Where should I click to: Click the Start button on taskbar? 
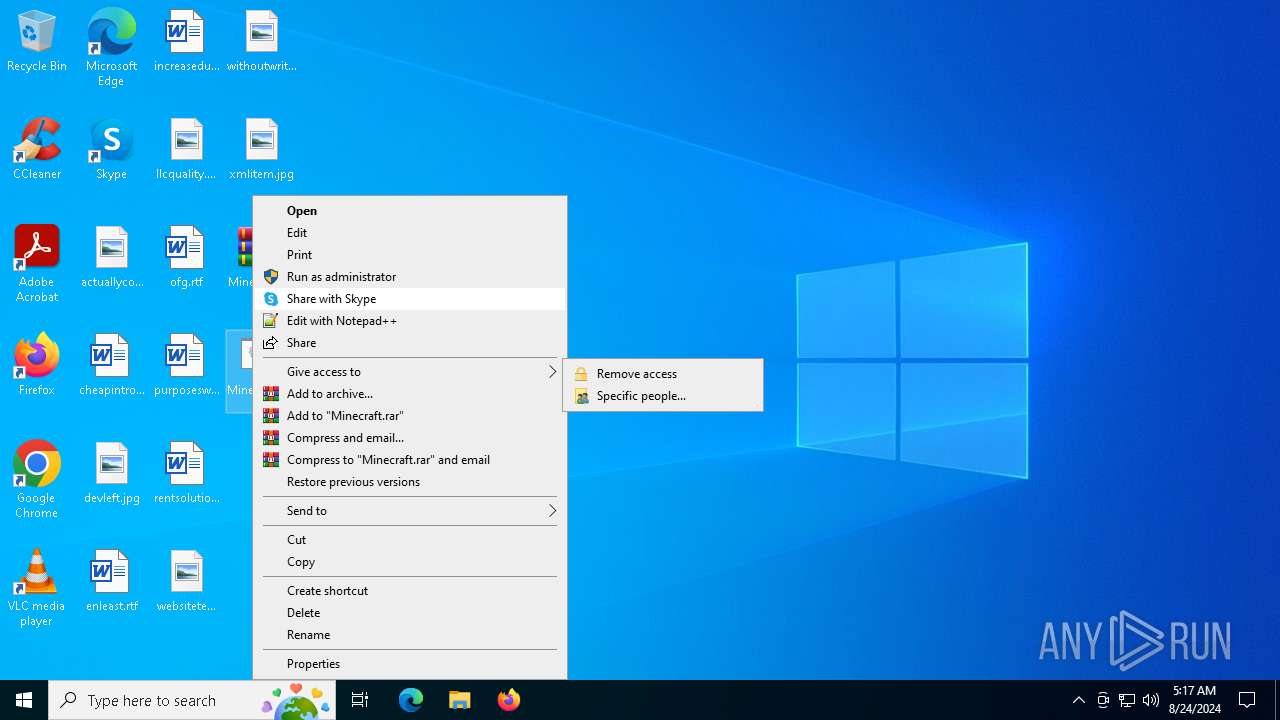click(24, 700)
